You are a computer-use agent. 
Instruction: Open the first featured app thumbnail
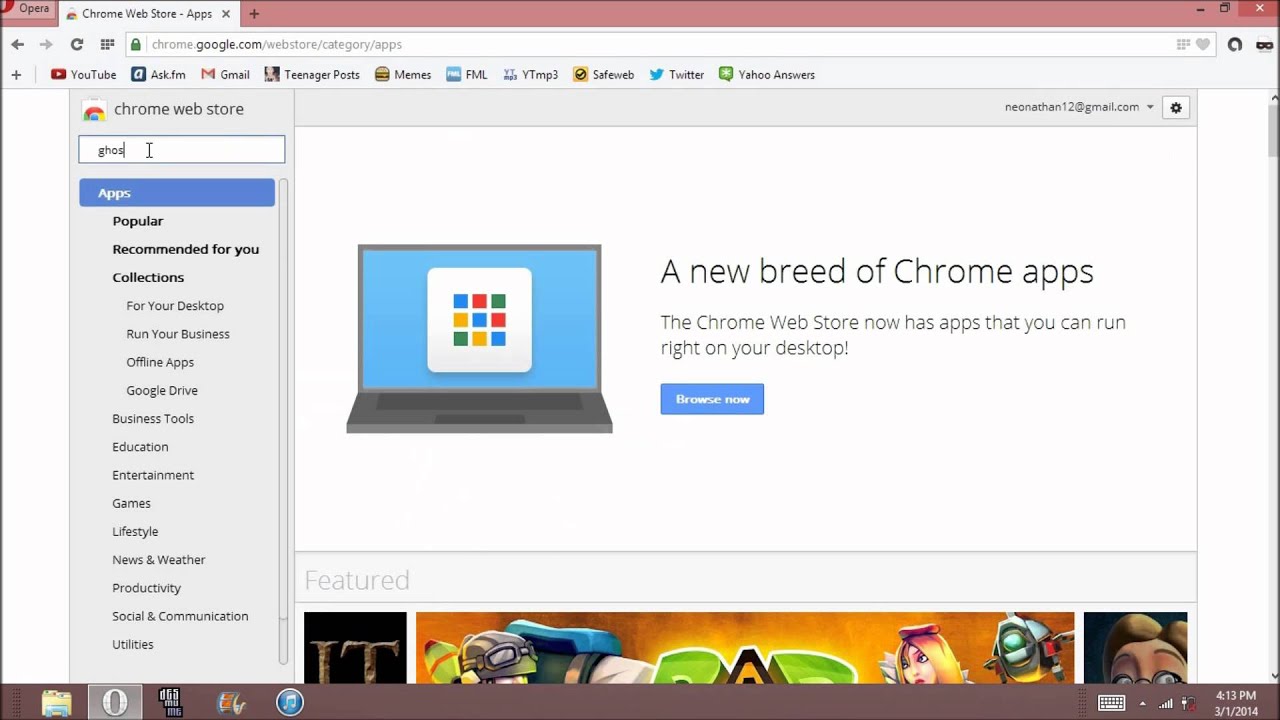355,648
